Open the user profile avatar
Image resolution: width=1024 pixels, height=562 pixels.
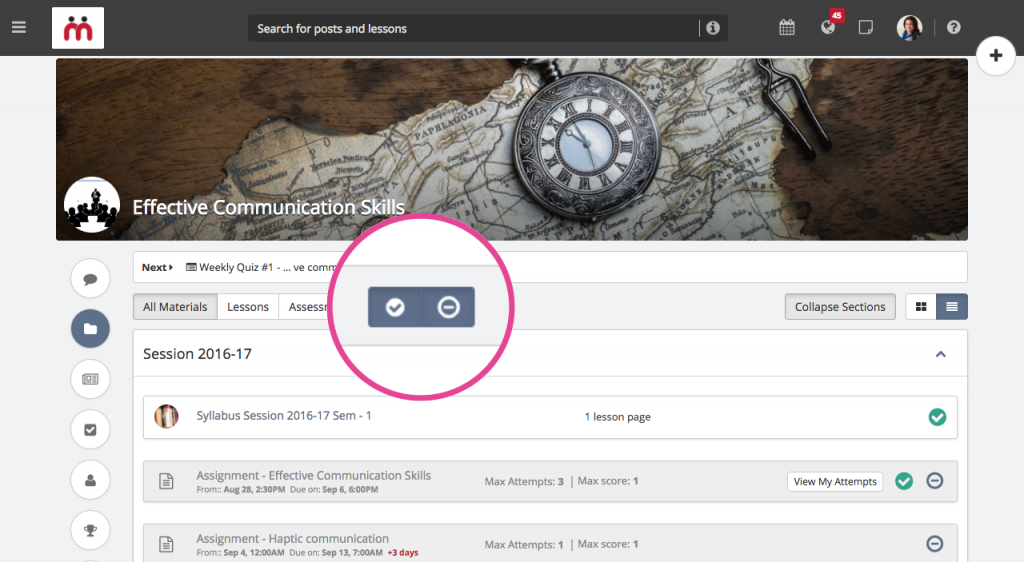click(x=909, y=27)
